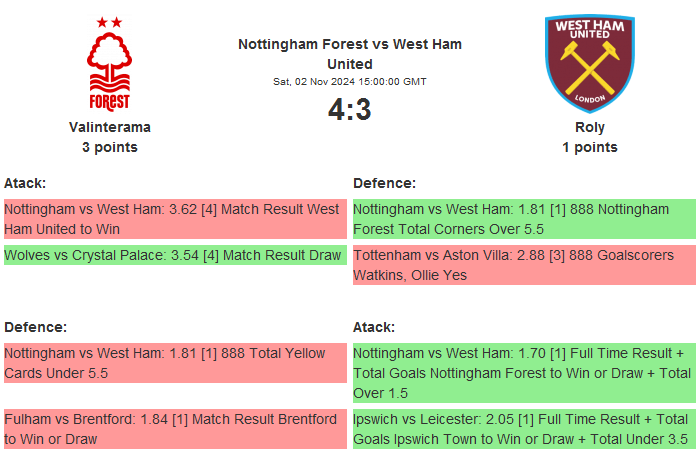Viewport: 700px width, 460px height.
Task: Open the West Ham United to Win bet
Action: (x=174, y=219)
